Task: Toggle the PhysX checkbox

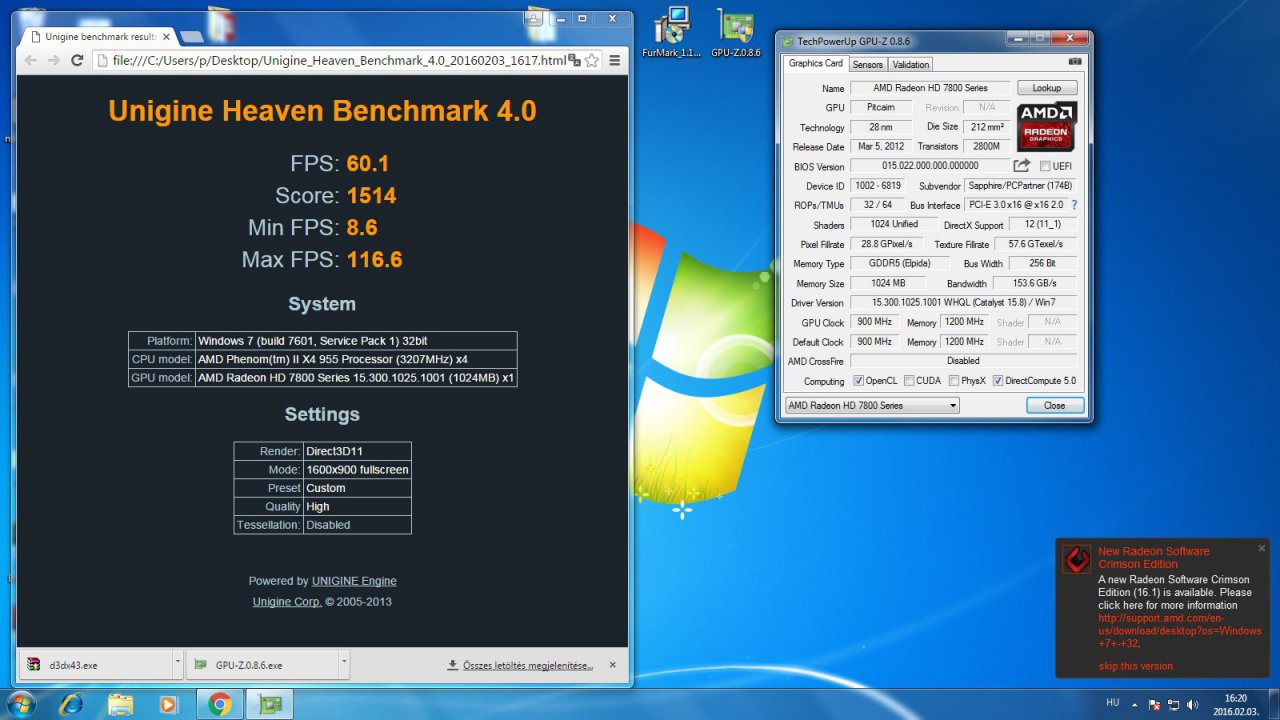Action: pyautogui.click(x=954, y=381)
